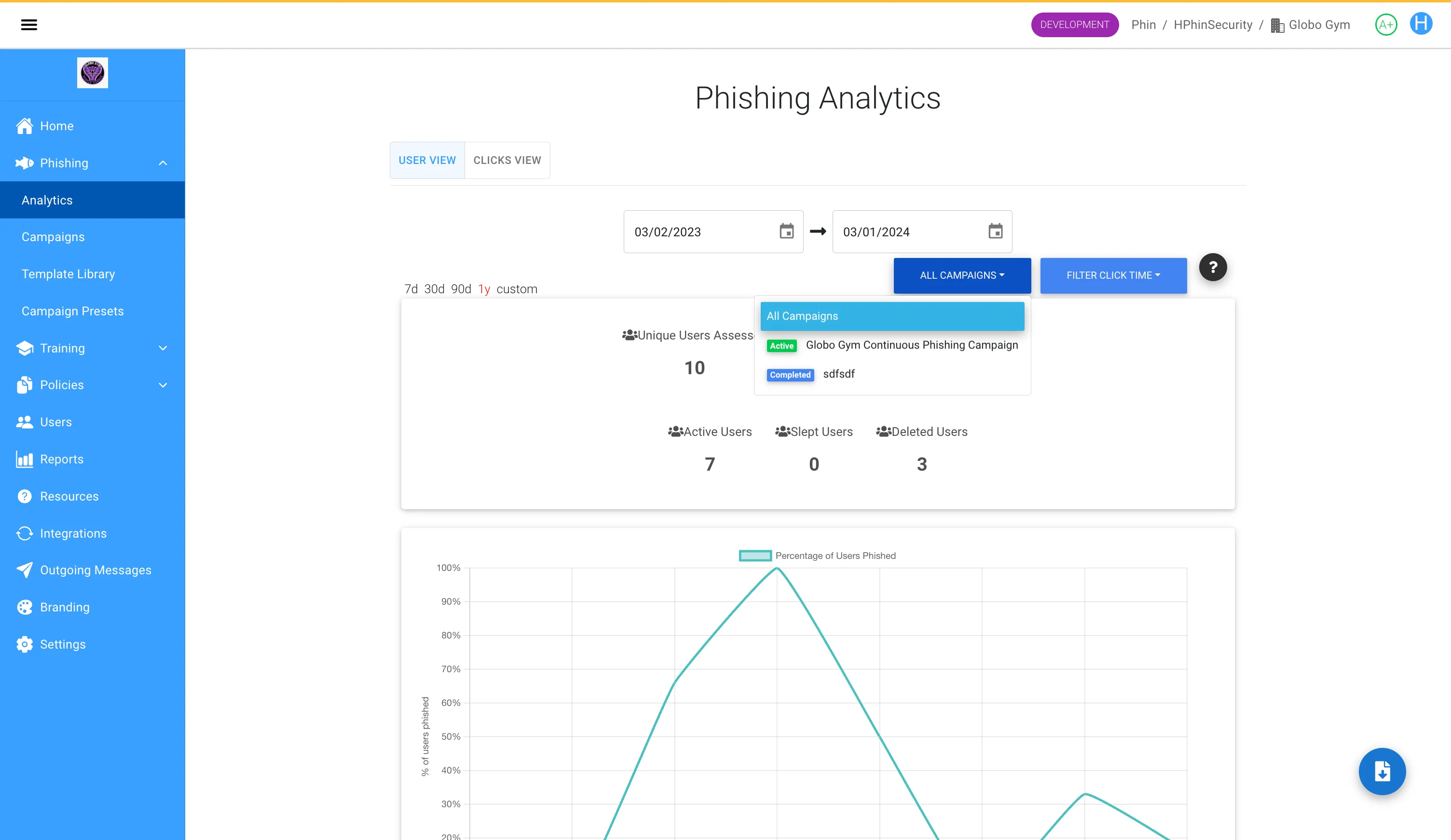
Task: Switch to User View tab
Action: 427,160
